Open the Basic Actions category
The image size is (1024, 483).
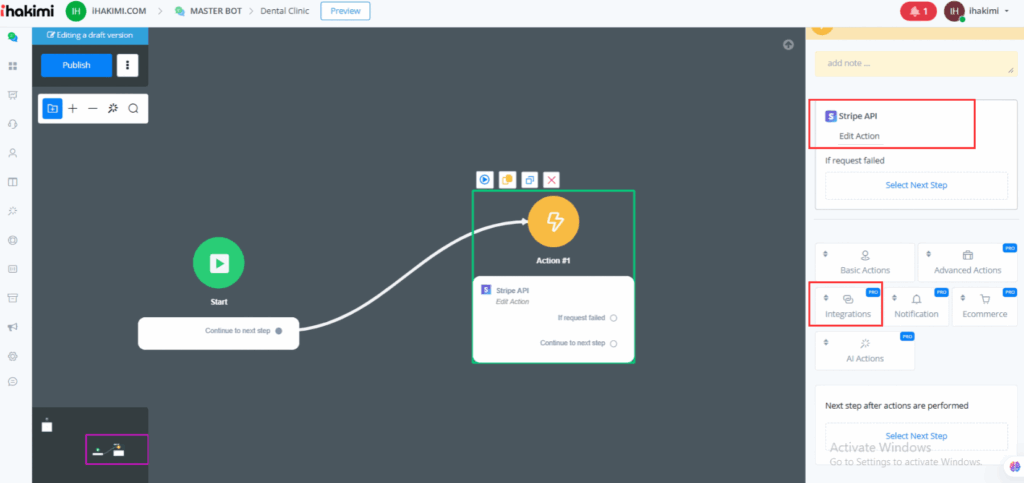[x=865, y=262]
